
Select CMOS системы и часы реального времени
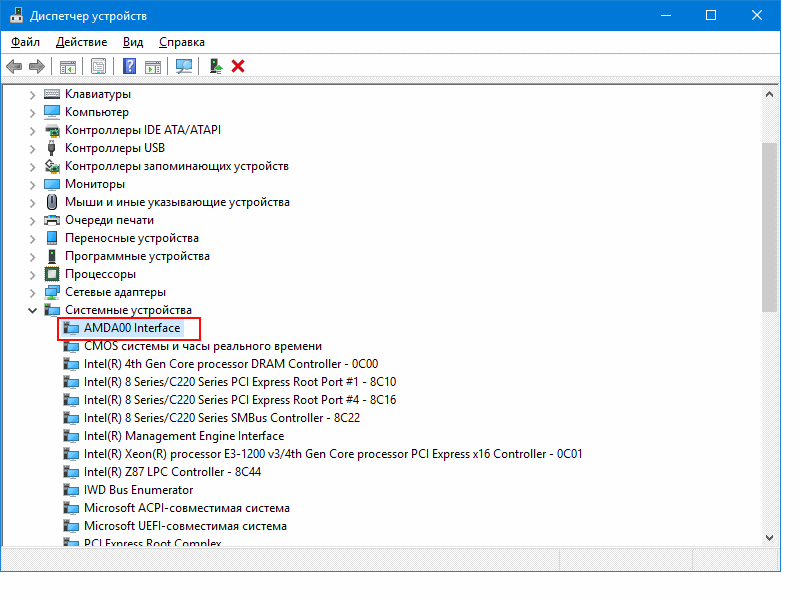[203, 346]
